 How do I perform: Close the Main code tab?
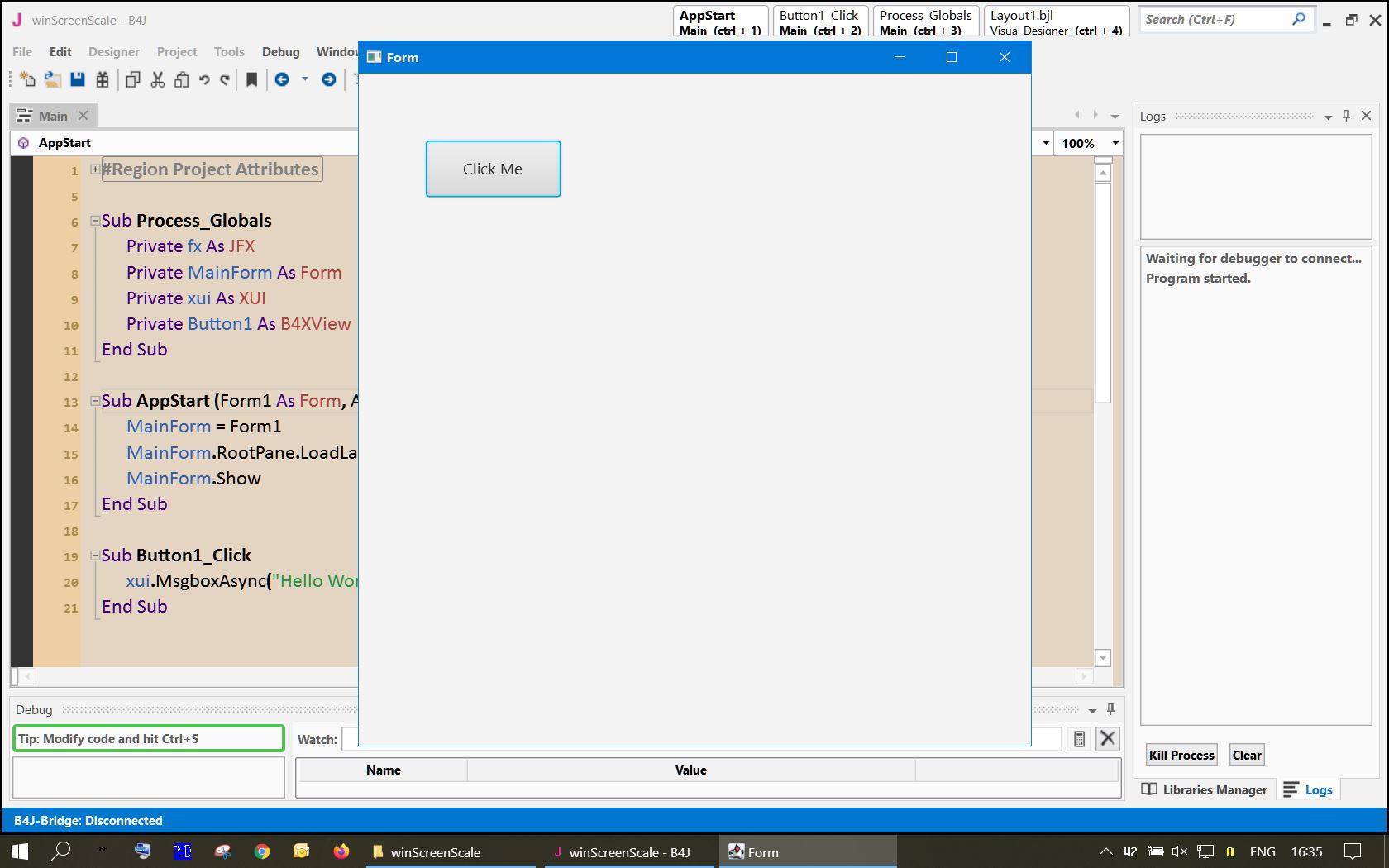(x=83, y=116)
